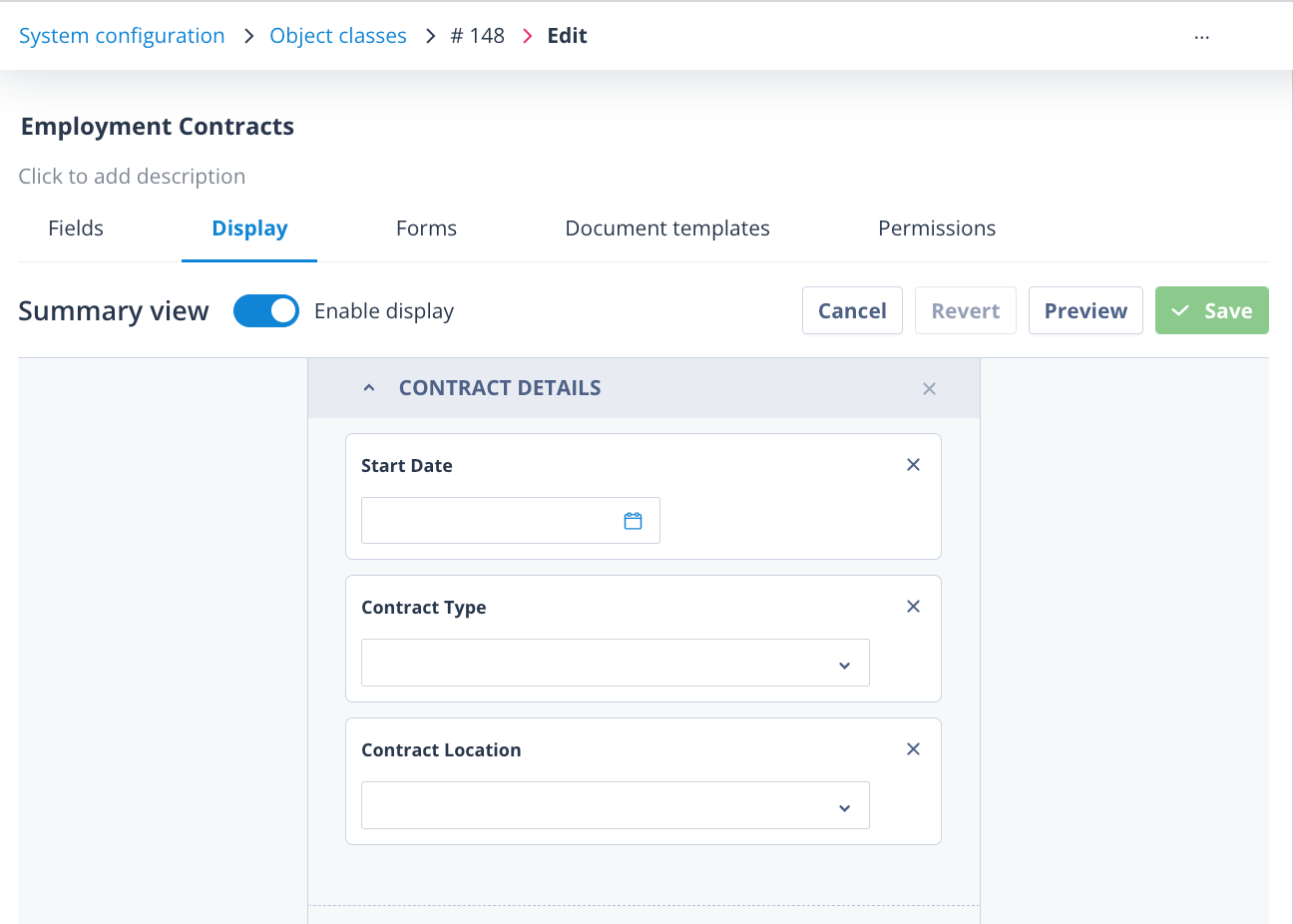Go to the Permissions tab
This screenshot has width=1293, height=924.
pyautogui.click(x=937, y=229)
